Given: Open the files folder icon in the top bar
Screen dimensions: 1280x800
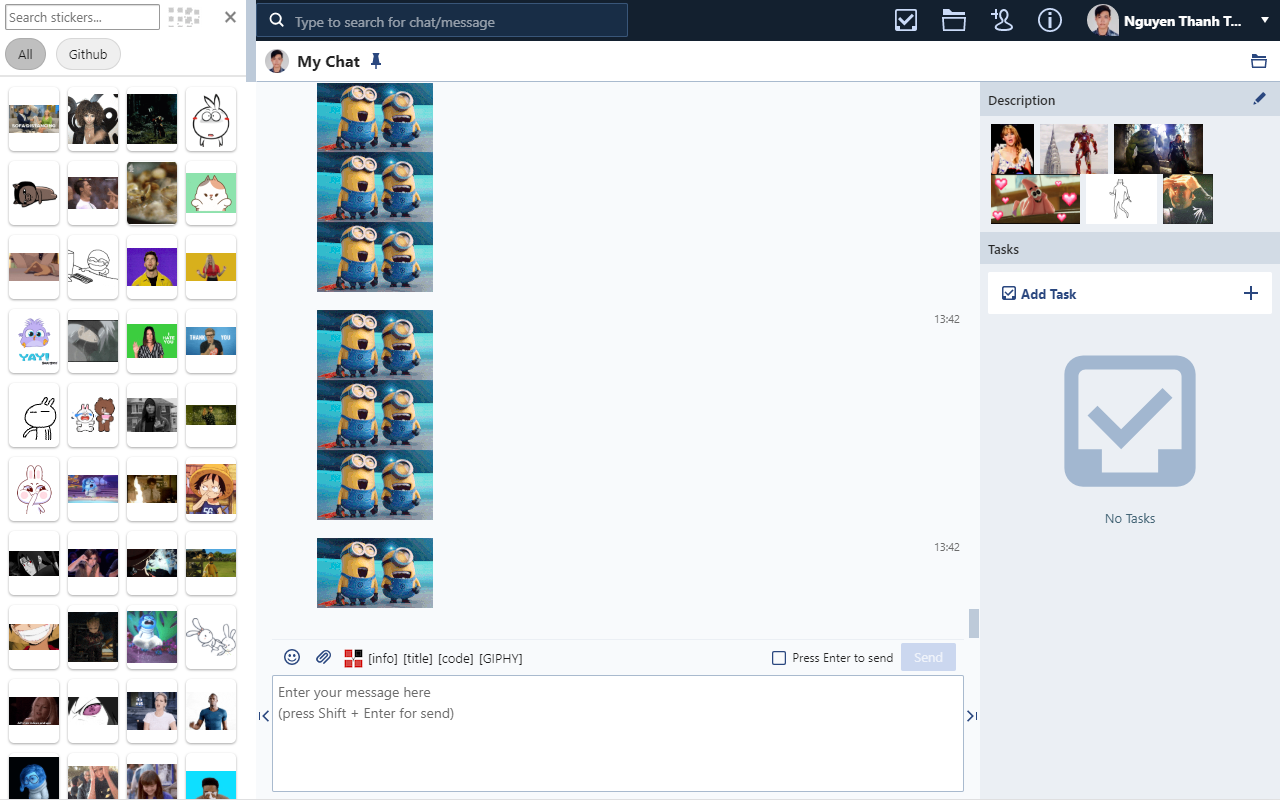Looking at the screenshot, I should pos(954,20).
